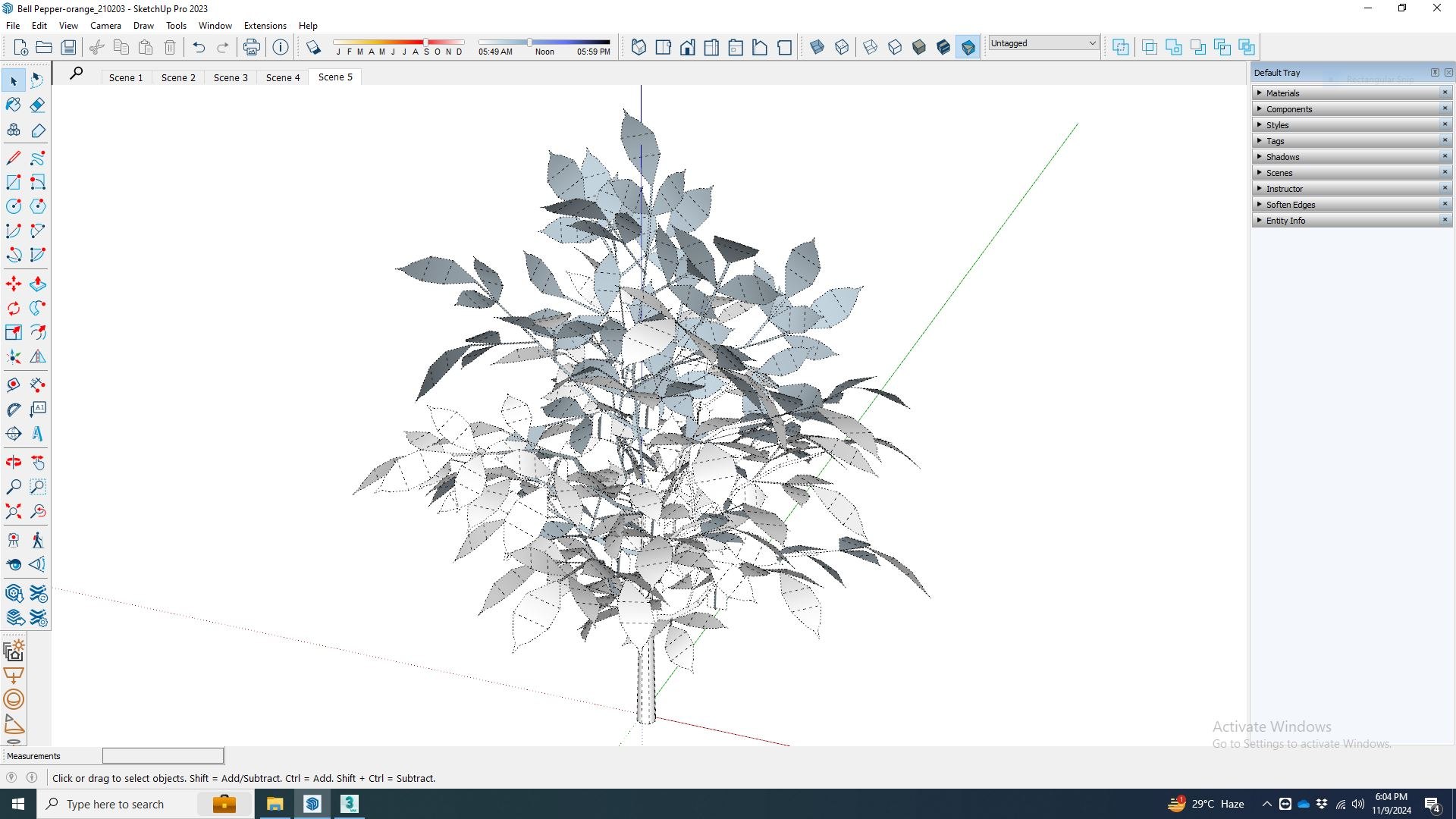Pick the Eraser tool
The image size is (1456, 819).
(x=38, y=105)
